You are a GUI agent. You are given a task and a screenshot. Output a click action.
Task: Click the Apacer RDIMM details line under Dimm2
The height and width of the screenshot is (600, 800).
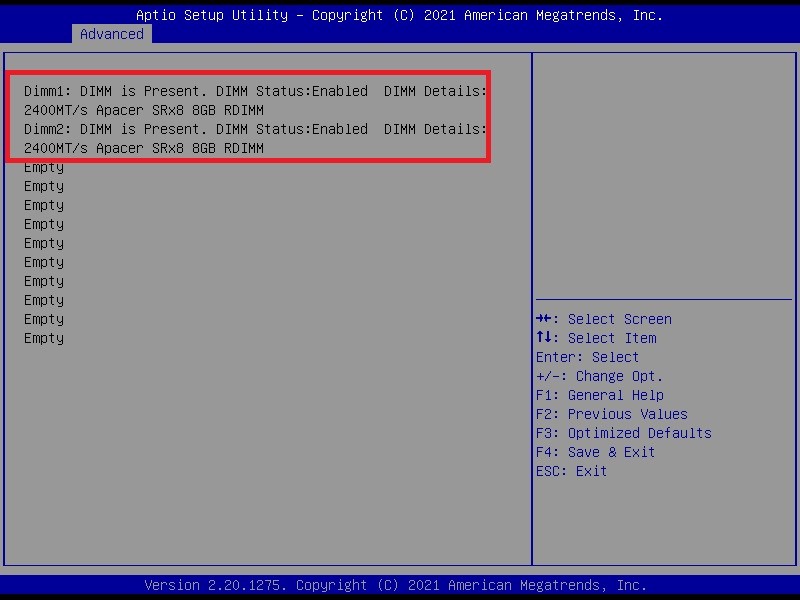point(144,148)
